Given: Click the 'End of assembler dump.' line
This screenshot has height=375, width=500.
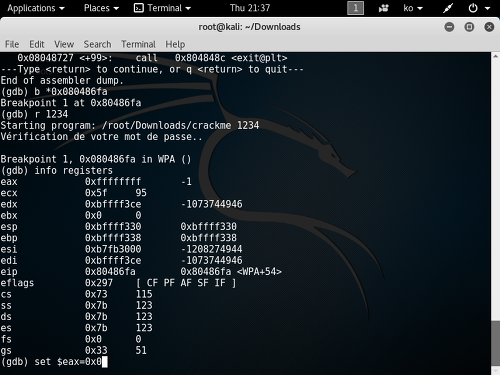Looking at the screenshot, I should (62, 81).
